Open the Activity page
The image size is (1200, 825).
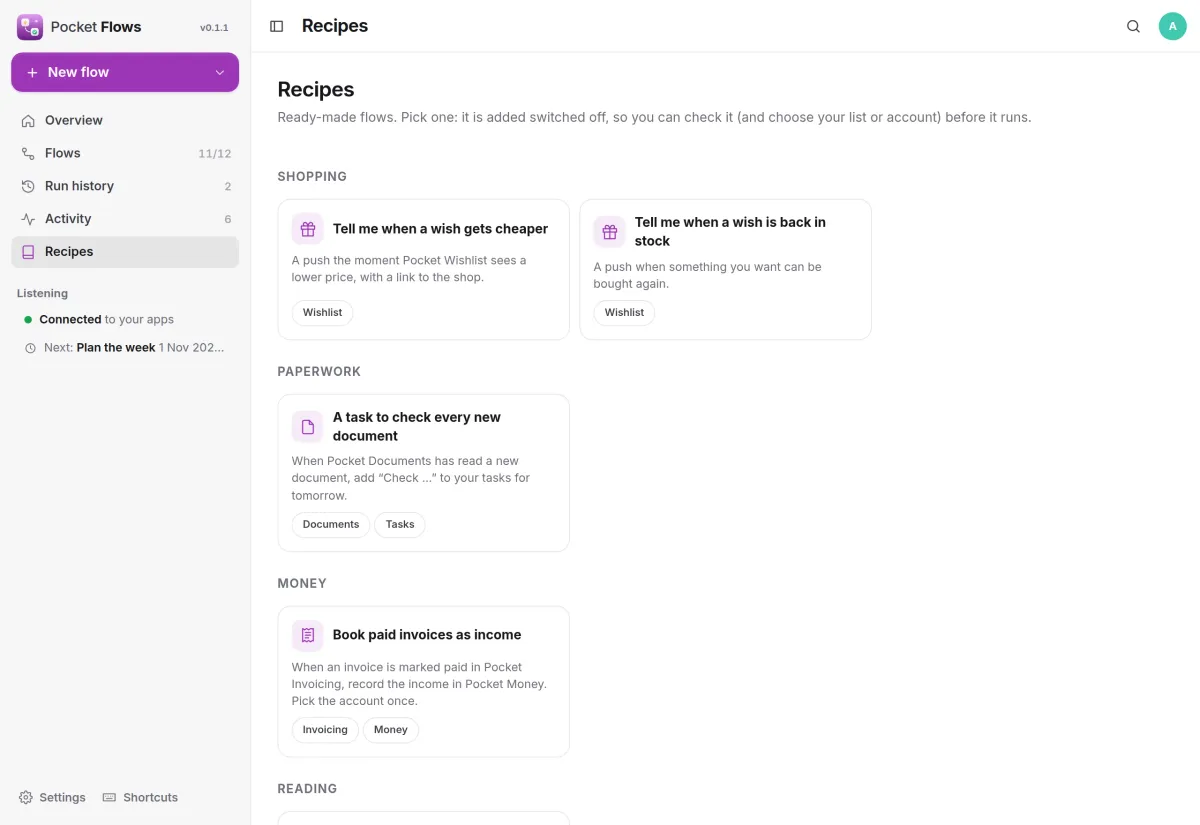125,219
